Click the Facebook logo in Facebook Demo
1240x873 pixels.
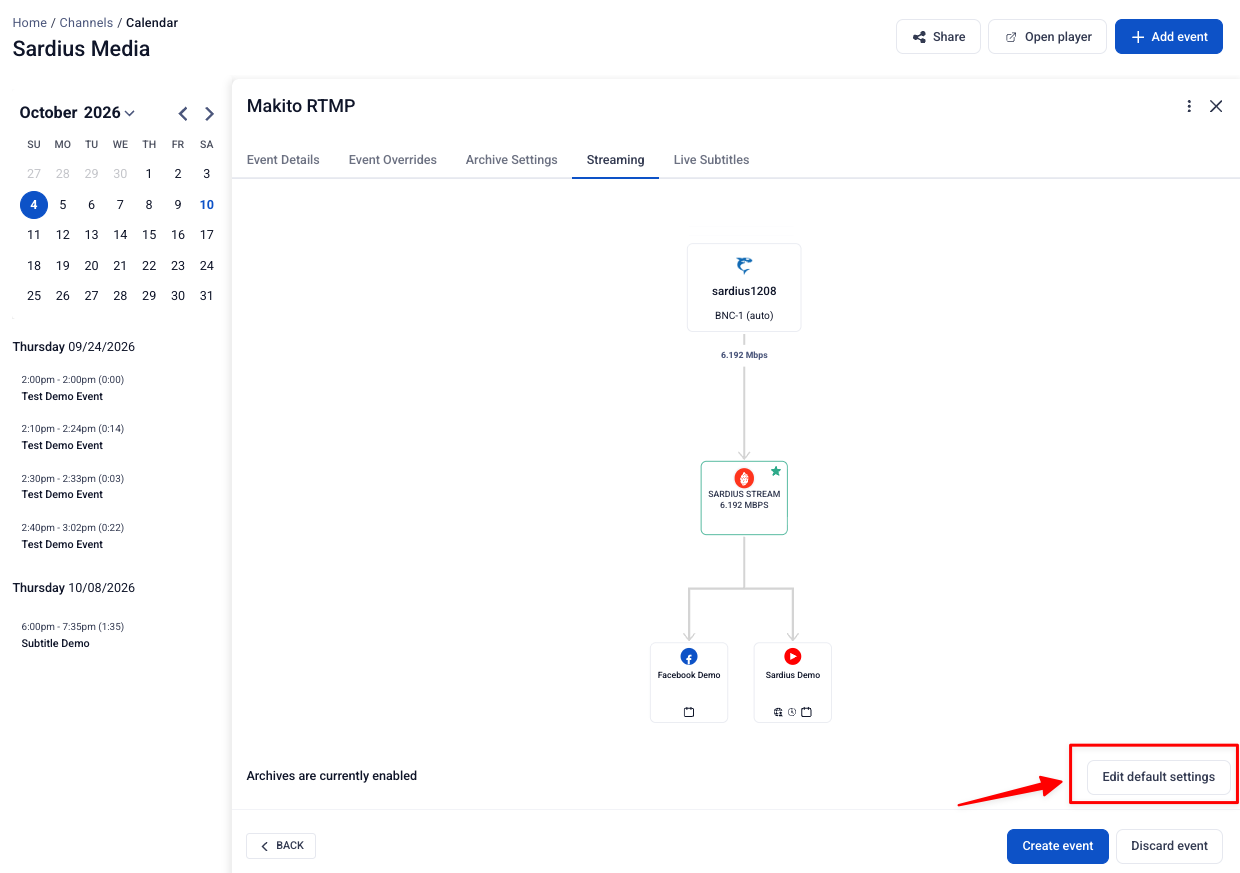pyautogui.click(x=689, y=656)
